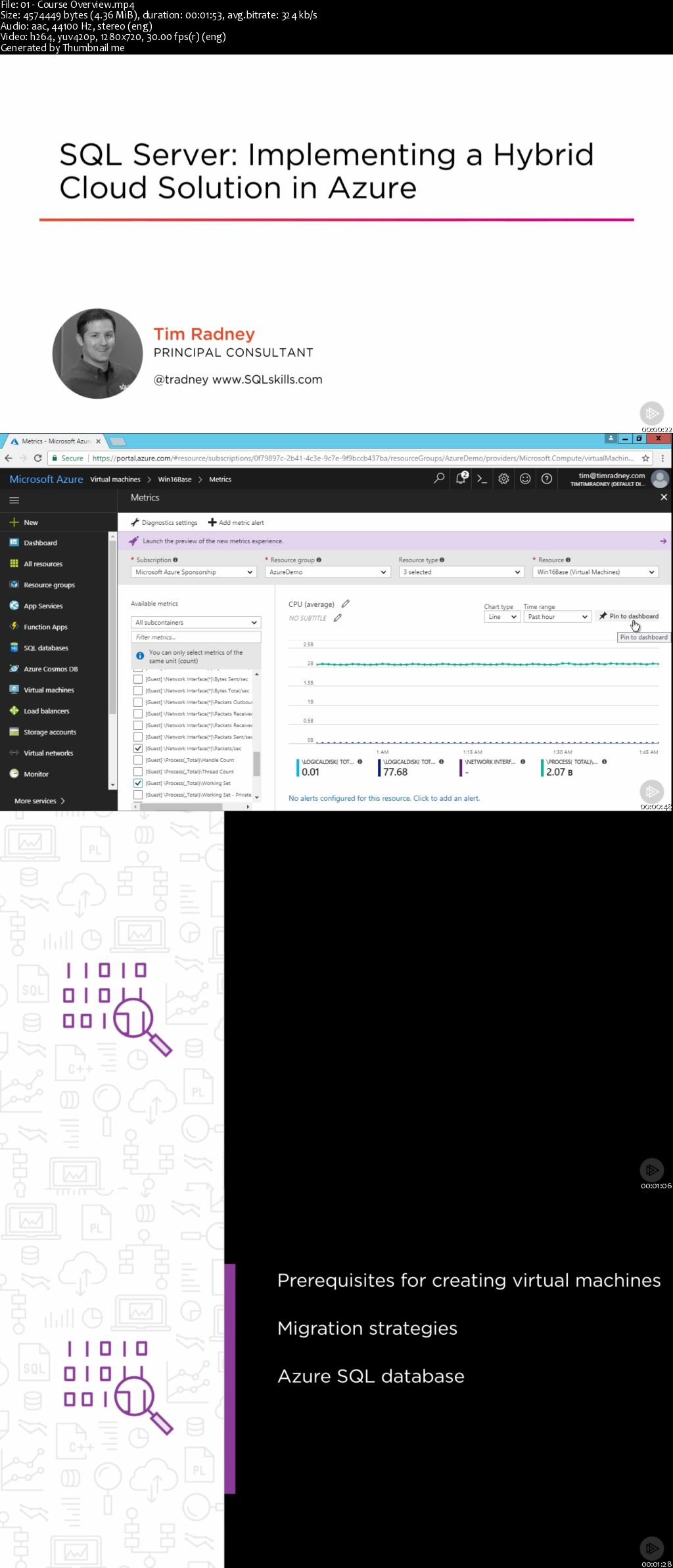Expand the Subscription dropdown
673x1568 pixels.
click(194, 572)
